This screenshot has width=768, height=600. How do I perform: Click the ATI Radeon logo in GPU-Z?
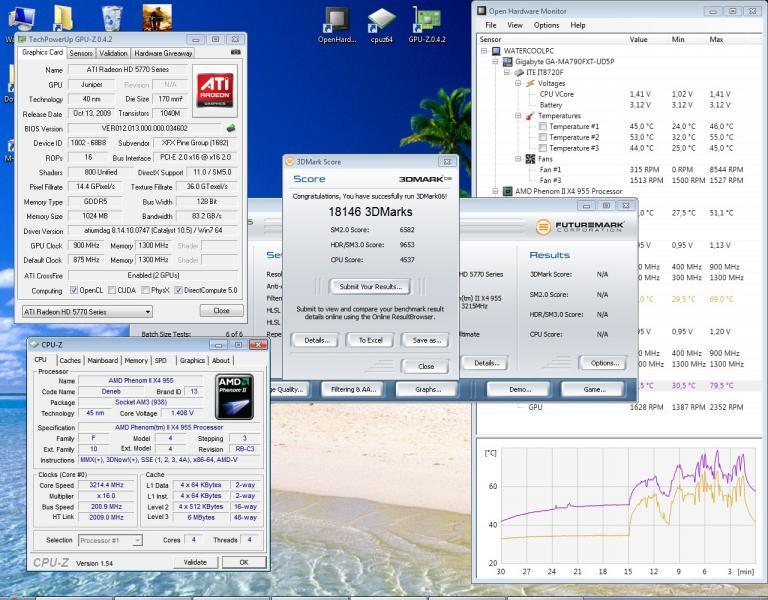pyautogui.click(x=215, y=91)
